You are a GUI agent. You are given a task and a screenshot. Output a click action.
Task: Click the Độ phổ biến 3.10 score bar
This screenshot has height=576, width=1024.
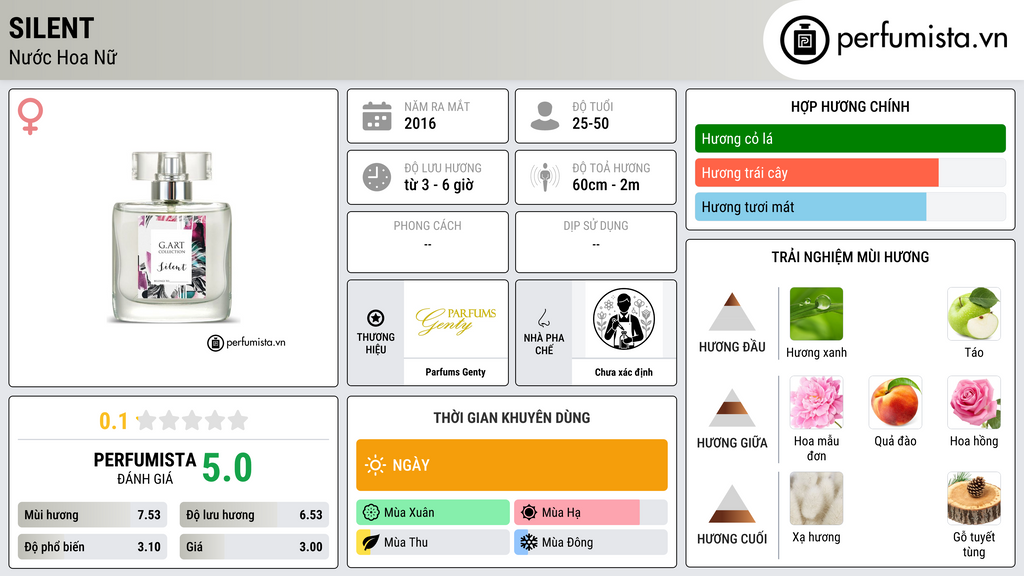point(92,547)
